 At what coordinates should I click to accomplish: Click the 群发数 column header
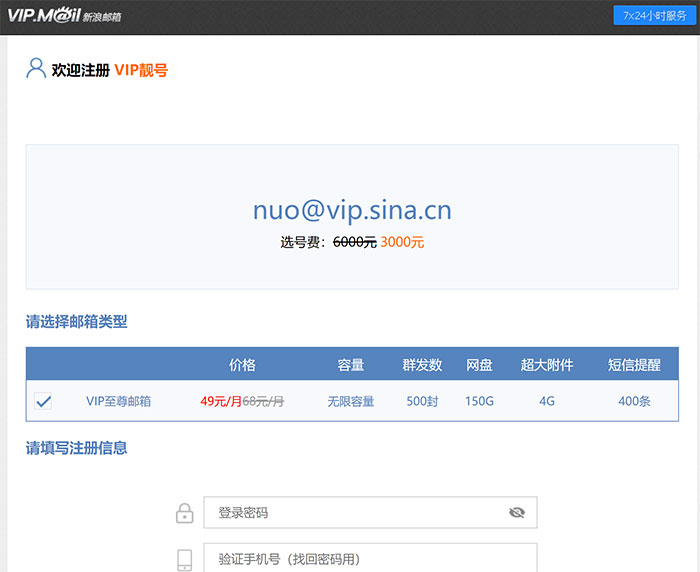(422, 365)
